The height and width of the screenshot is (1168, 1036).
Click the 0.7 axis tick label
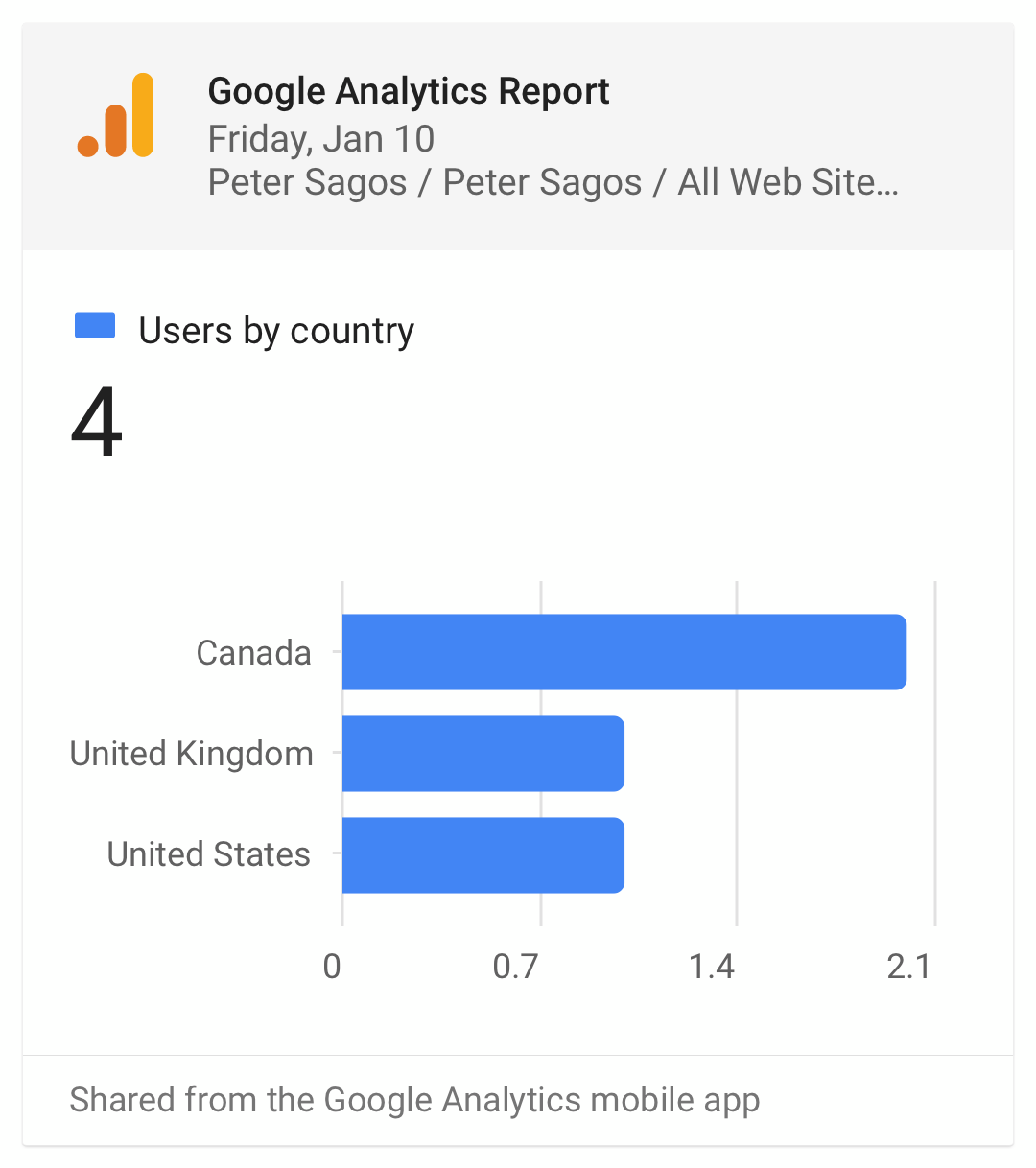pyautogui.click(x=516, y=967)
